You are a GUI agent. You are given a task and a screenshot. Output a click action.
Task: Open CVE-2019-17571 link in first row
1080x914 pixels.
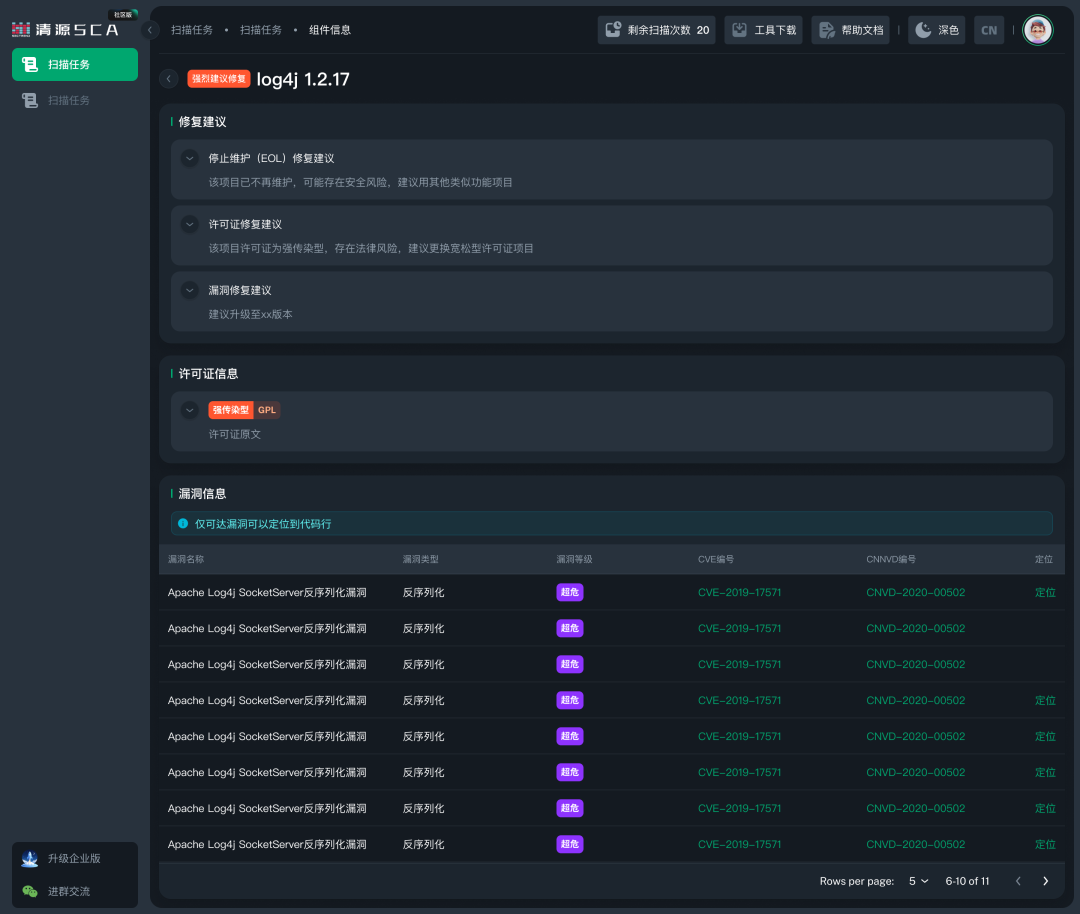739,592
